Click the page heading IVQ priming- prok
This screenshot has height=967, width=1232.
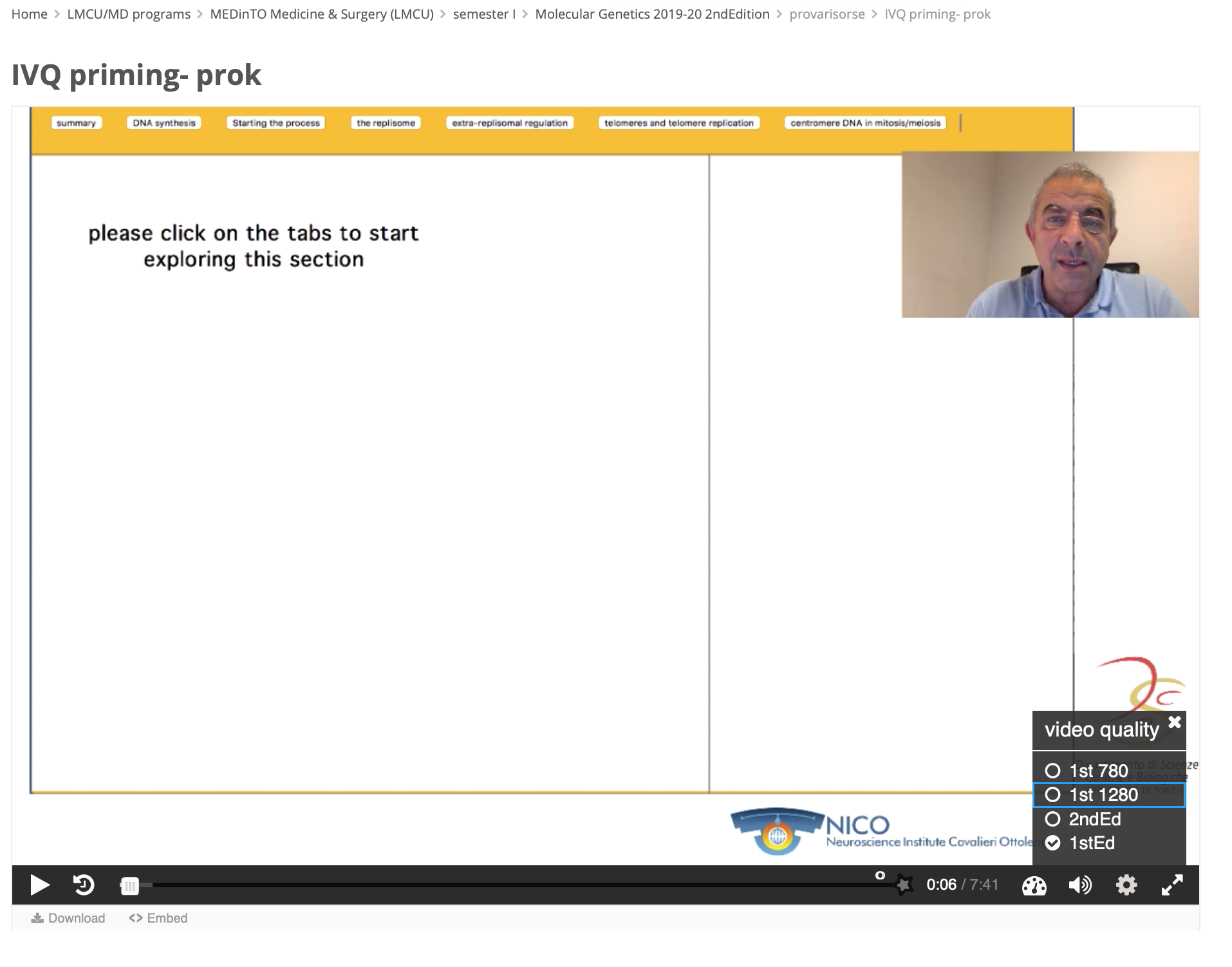[136, 75]
